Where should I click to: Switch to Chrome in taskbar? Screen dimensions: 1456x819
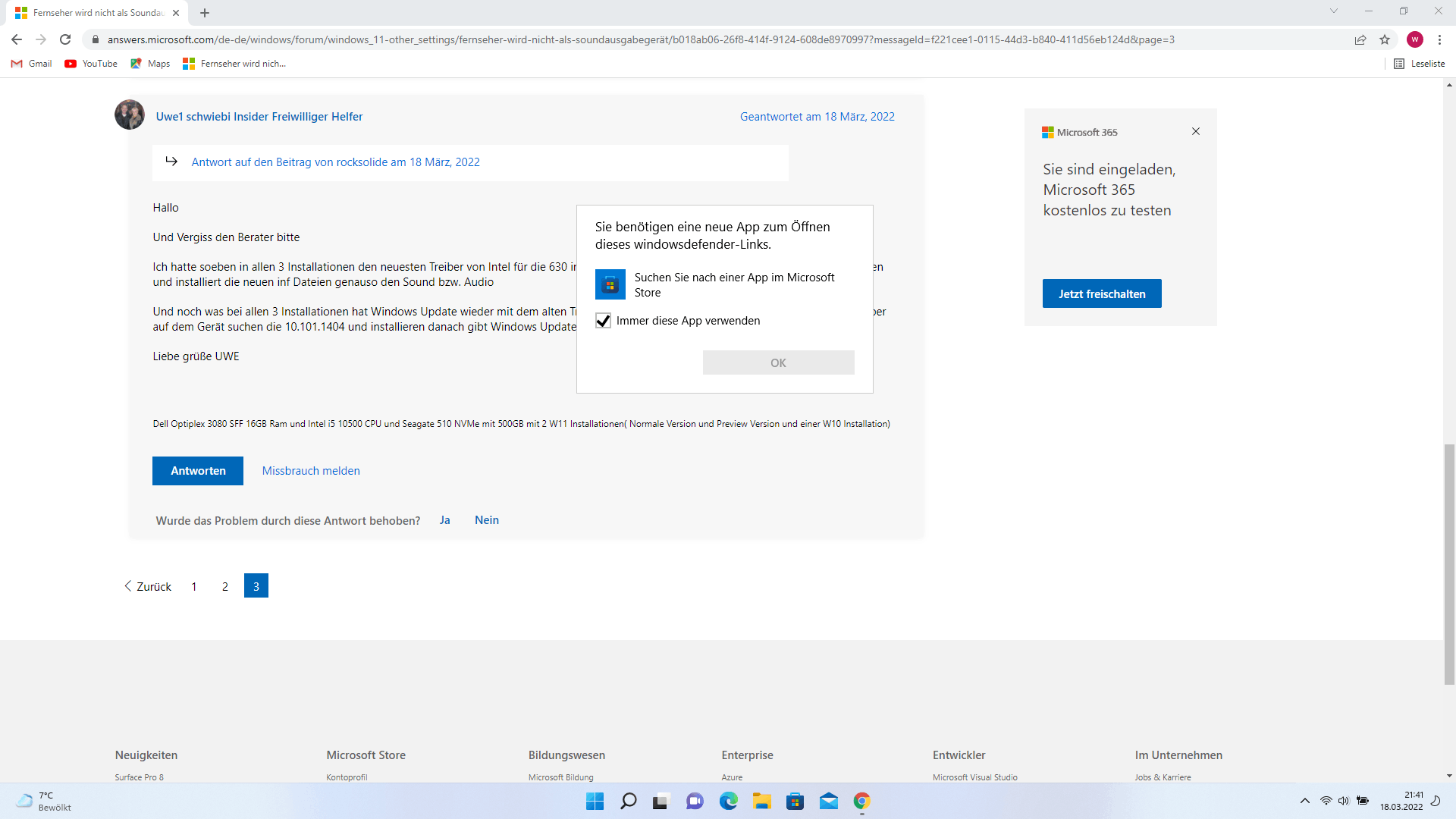pyautogui.click(x=861, y=801)
